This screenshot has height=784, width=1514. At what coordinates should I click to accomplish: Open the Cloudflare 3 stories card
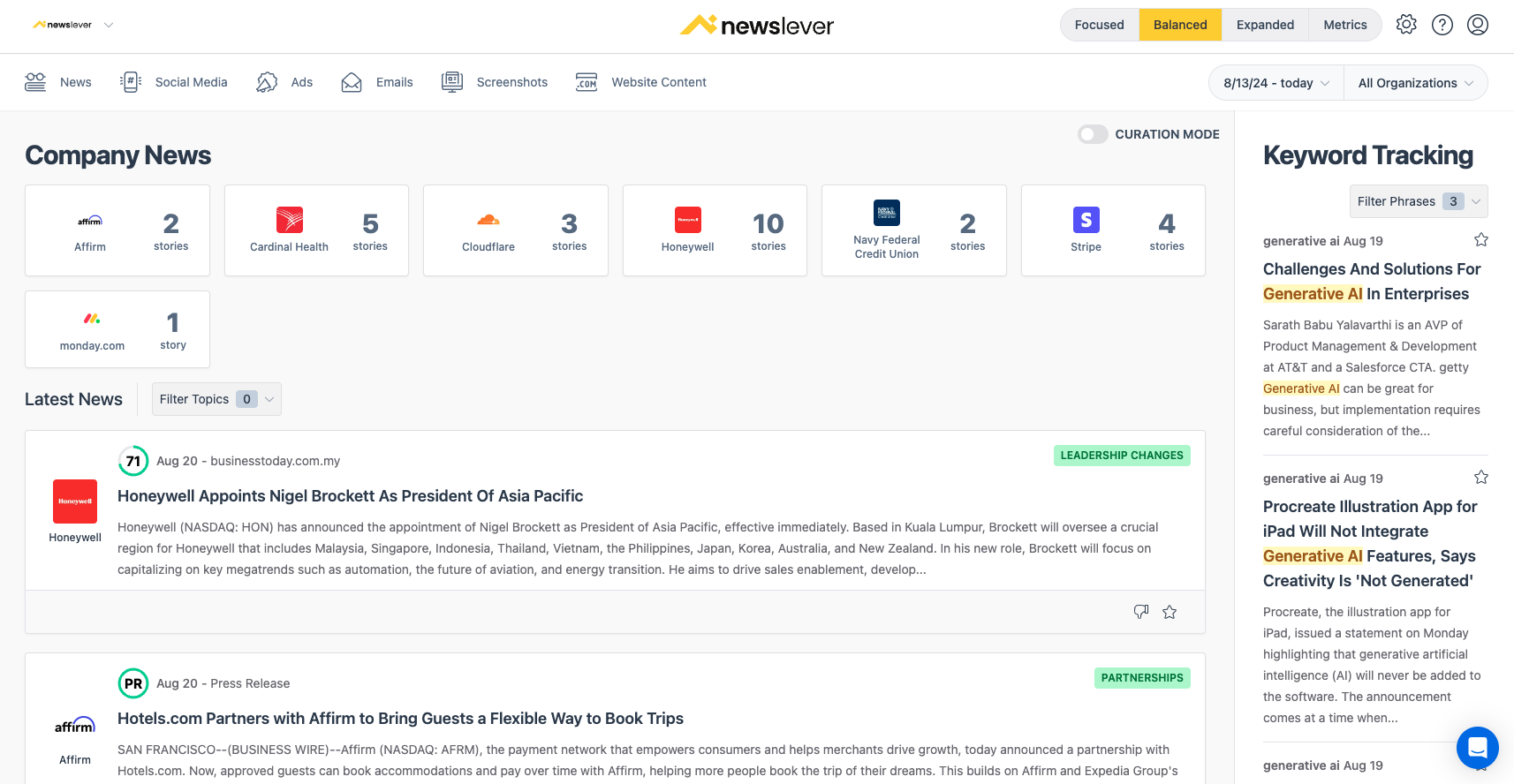(516, 230)
